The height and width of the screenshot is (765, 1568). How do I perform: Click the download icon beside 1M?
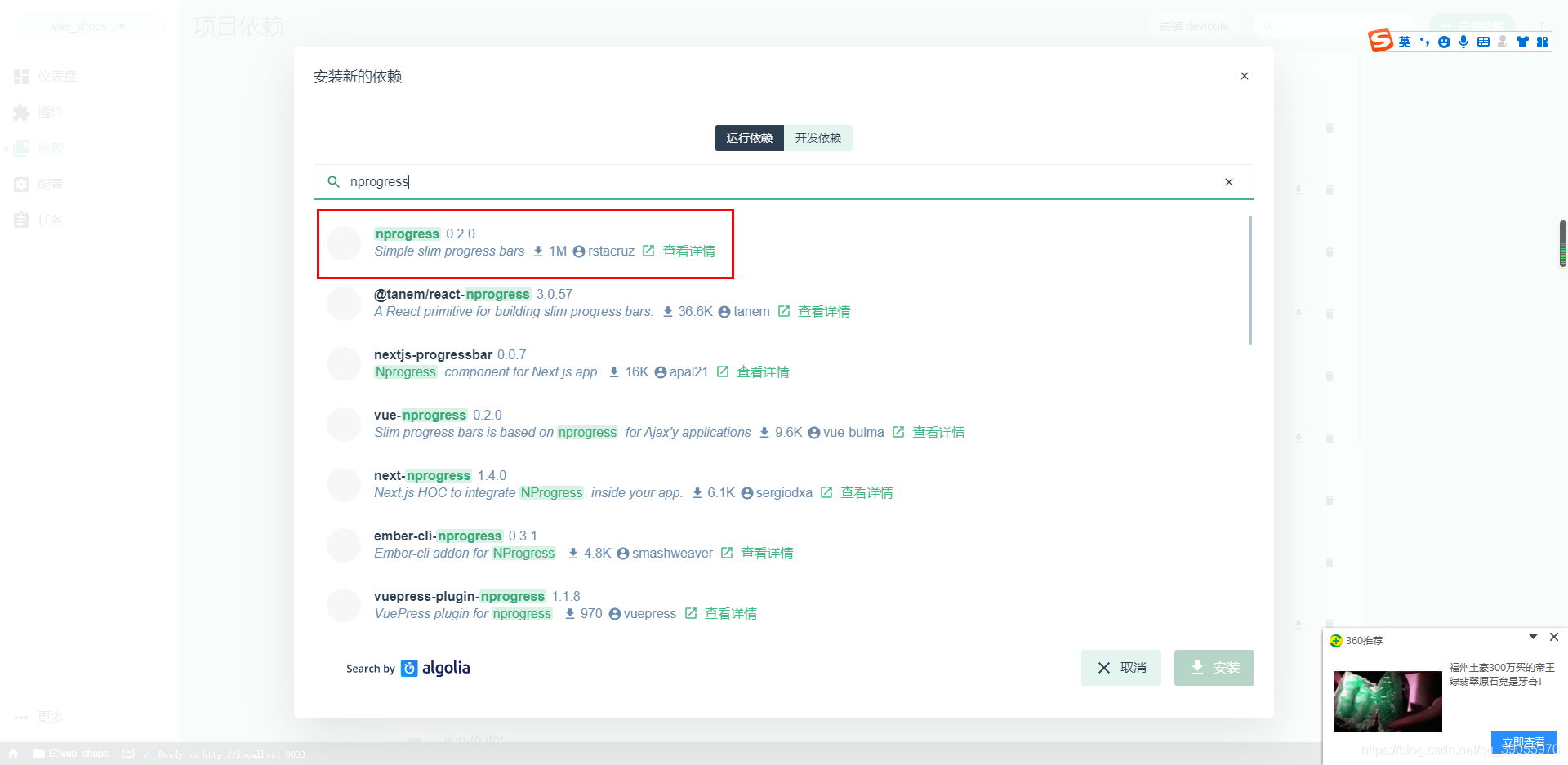coord(538,251)
